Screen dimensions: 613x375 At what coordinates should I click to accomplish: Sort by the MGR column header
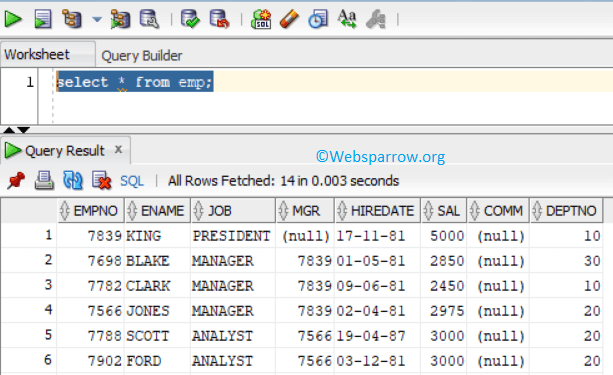306,211
